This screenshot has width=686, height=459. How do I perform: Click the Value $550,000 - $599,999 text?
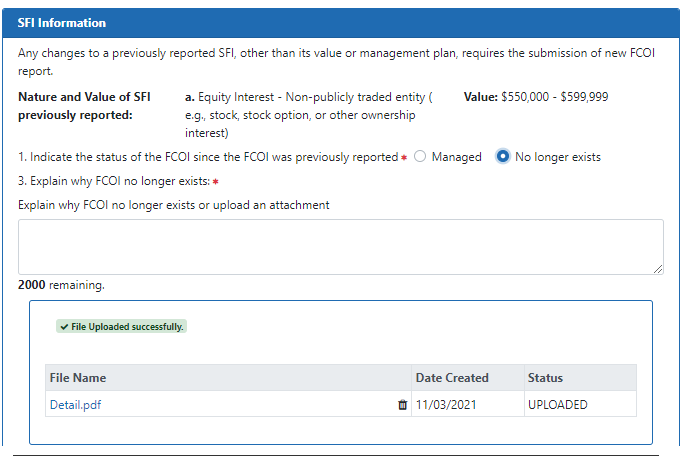pos(536,97)
